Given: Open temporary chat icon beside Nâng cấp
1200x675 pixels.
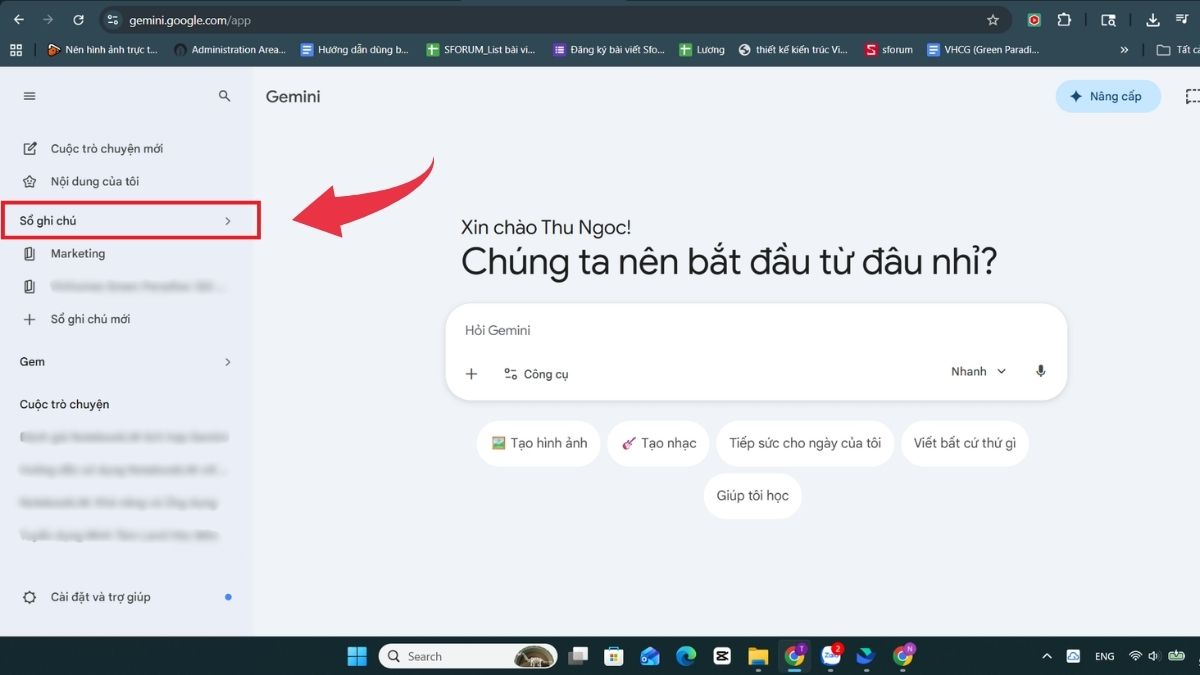Looking at the screenshot, I should (1192, 97).
